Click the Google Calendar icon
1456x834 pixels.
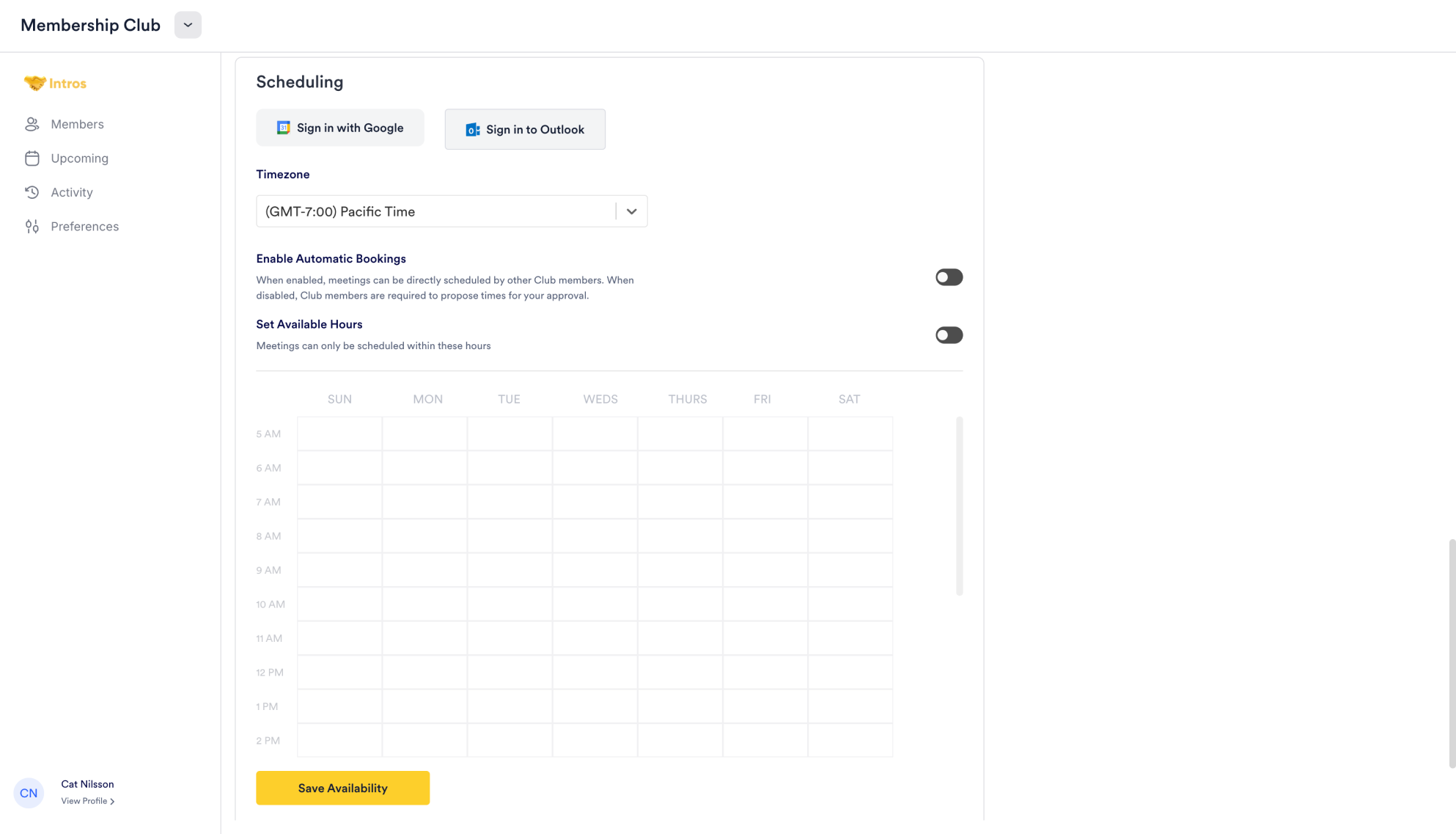[284, 128]
